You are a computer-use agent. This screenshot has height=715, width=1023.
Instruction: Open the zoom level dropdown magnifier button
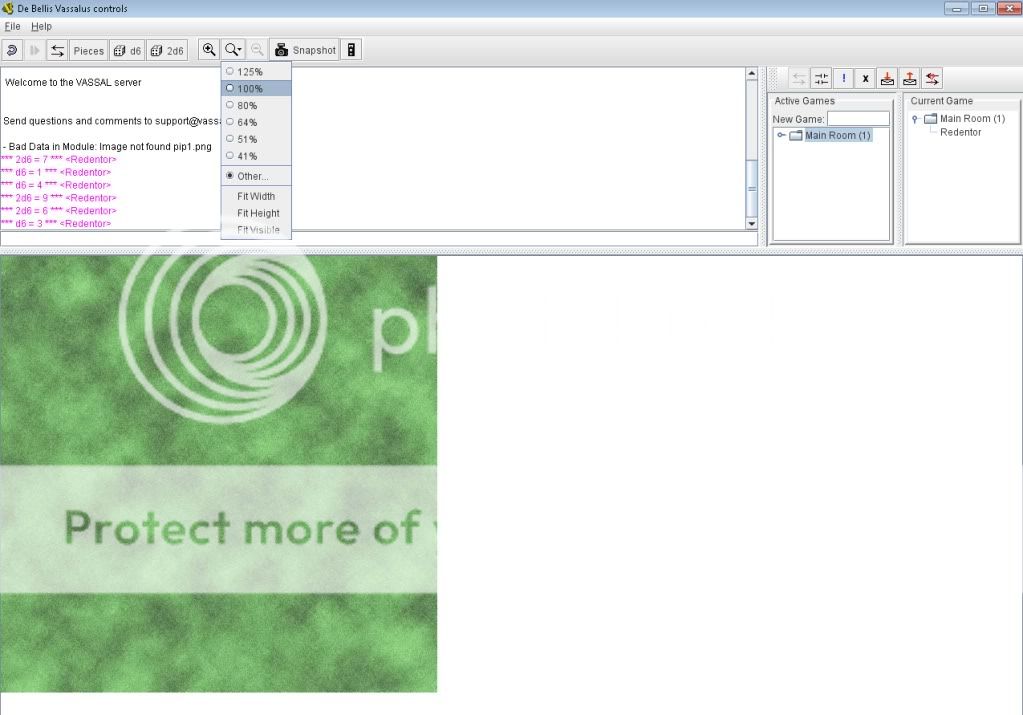click(x=233, y=50)
